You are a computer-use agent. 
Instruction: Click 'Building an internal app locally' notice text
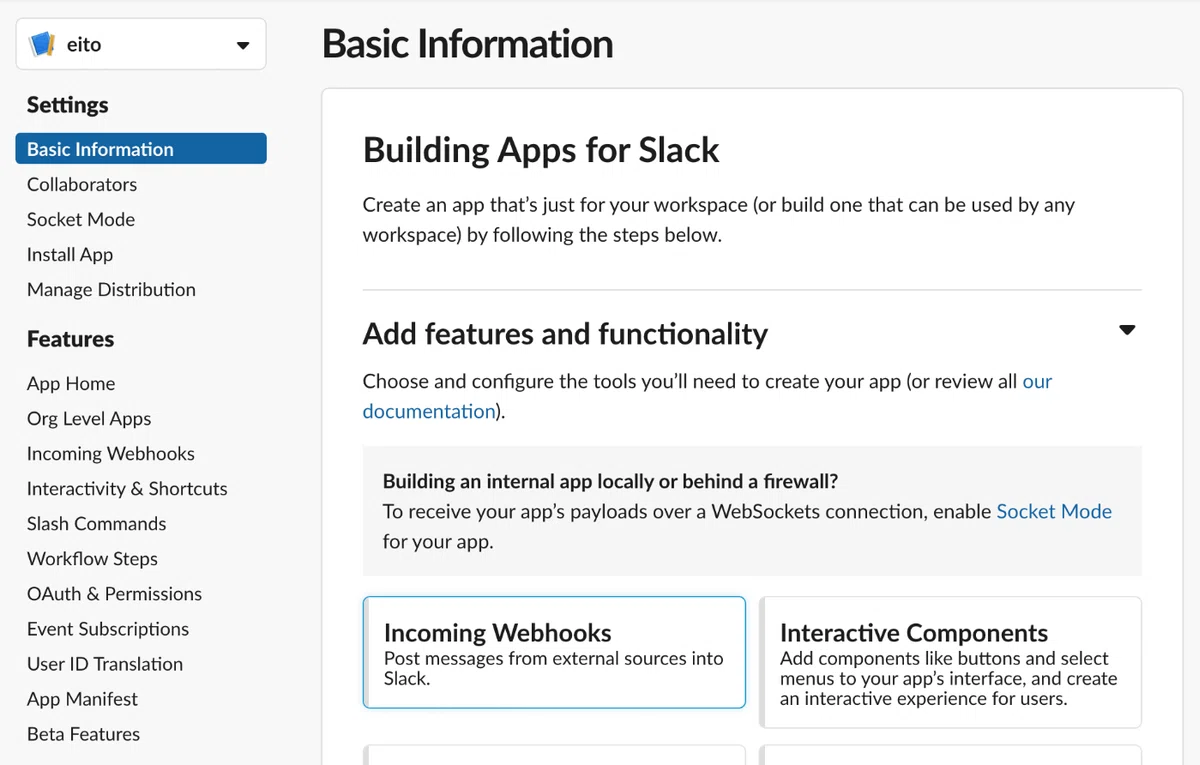click(x=611, y=481)
